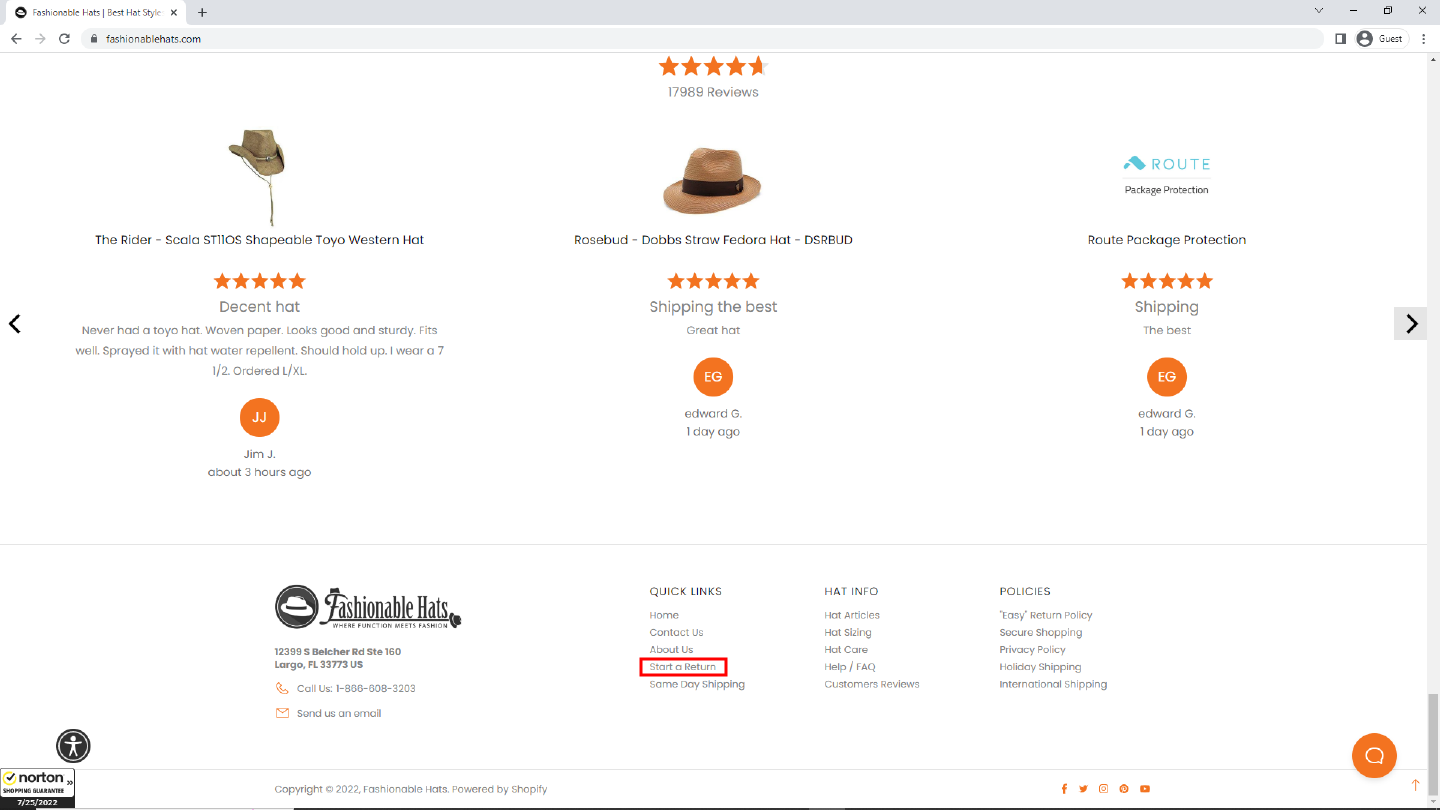Show previous reviews with left carousel arrow
Viewport: 1440px width, 810px height.
(x=15, y=324)
